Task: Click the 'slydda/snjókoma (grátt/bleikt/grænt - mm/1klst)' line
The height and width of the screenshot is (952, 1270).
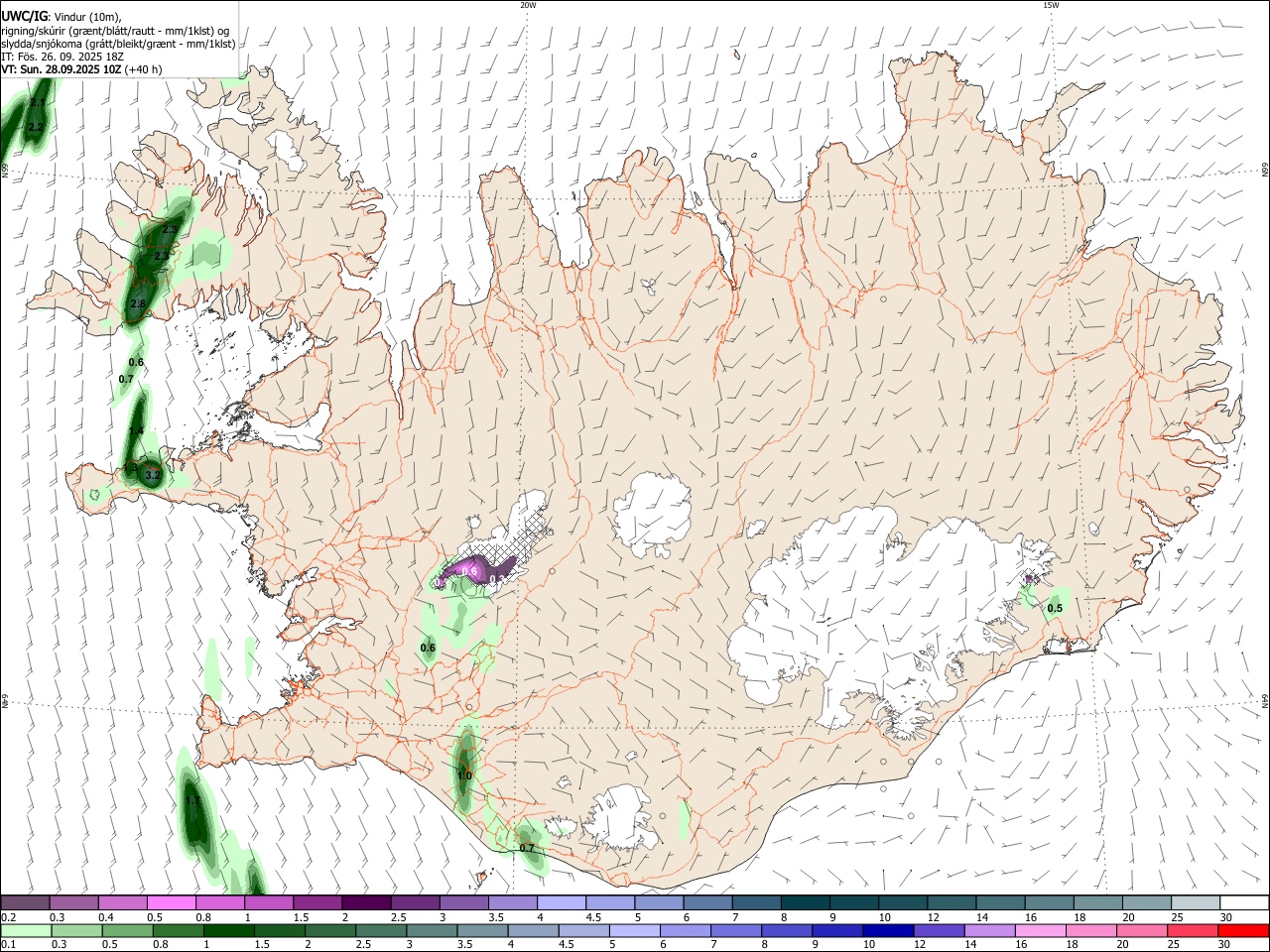Action: (118, 44)
